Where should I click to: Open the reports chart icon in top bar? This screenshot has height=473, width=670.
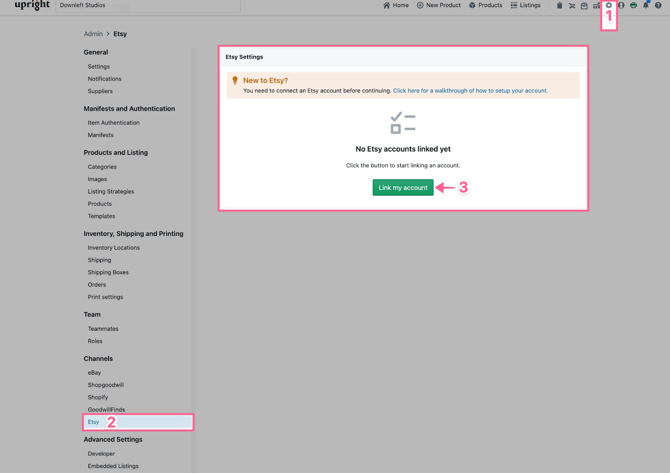pos(597,5)
